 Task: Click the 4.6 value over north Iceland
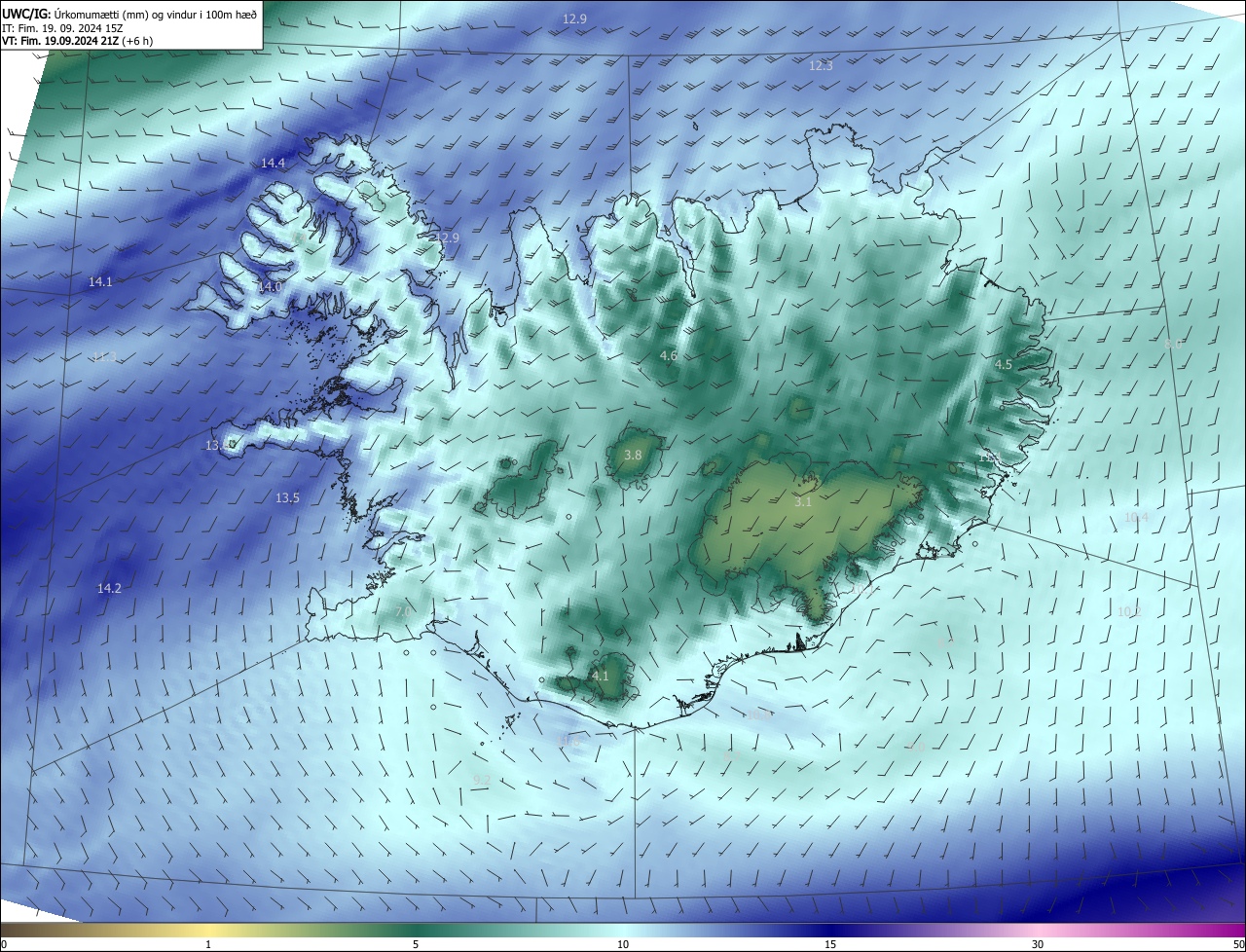668,356
